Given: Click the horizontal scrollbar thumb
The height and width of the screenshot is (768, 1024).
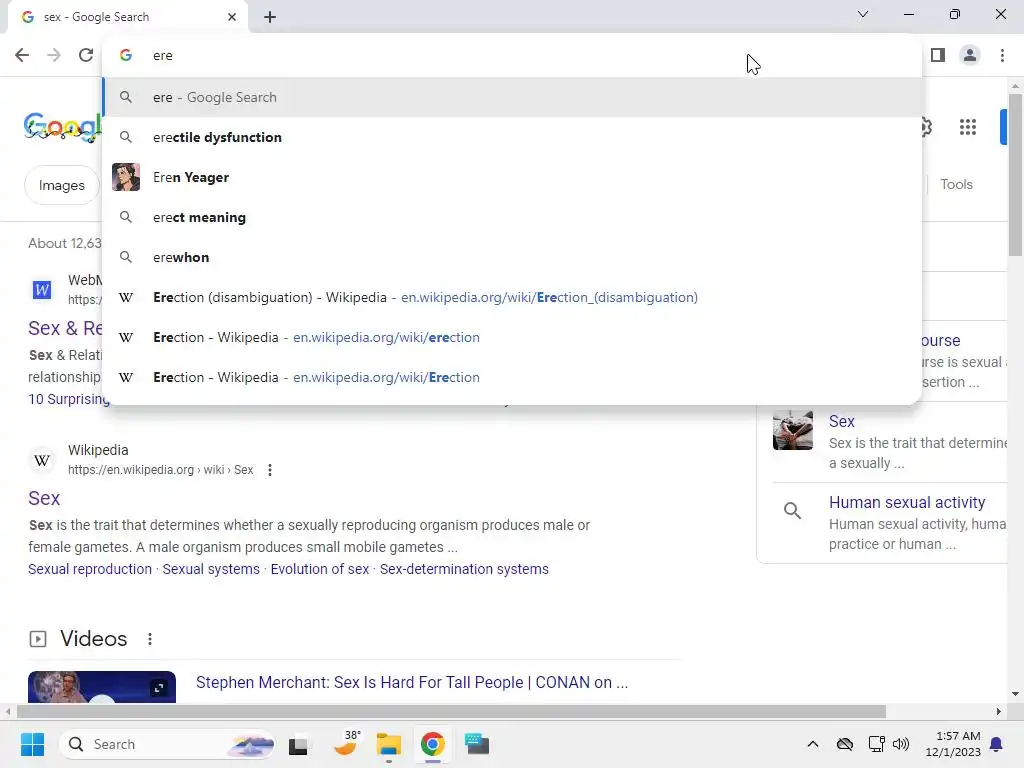Looking at the screenshot, I should (x=451, y=711).
